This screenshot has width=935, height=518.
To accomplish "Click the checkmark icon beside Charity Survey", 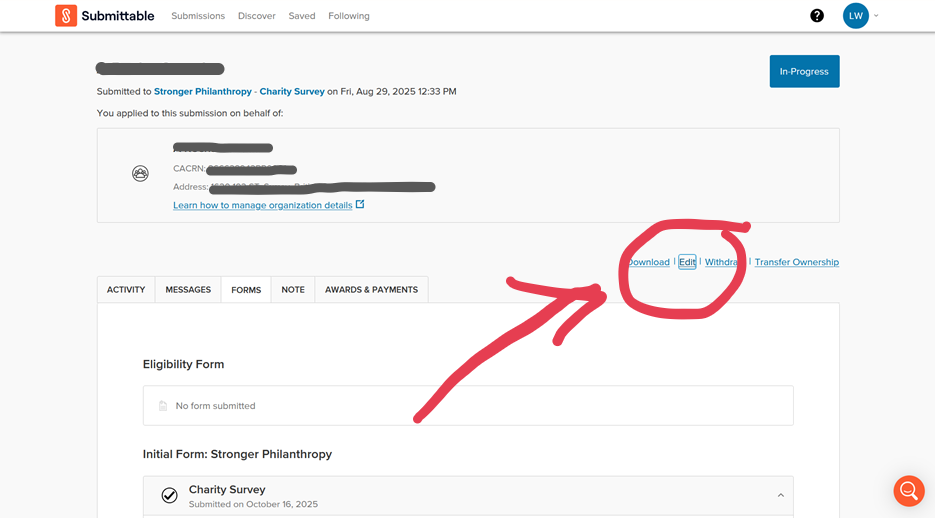I will [170, 495].
